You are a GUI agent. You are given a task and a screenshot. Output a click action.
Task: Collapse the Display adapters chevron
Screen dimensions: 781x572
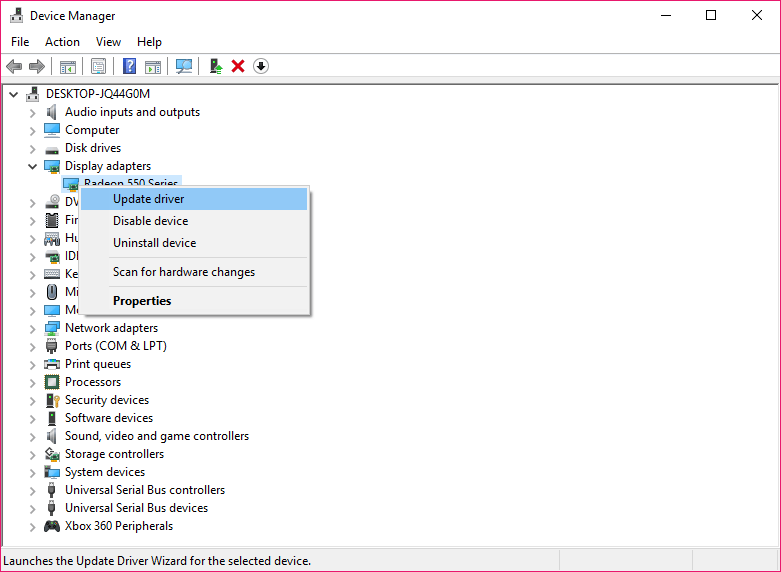(x=32, y=166)
